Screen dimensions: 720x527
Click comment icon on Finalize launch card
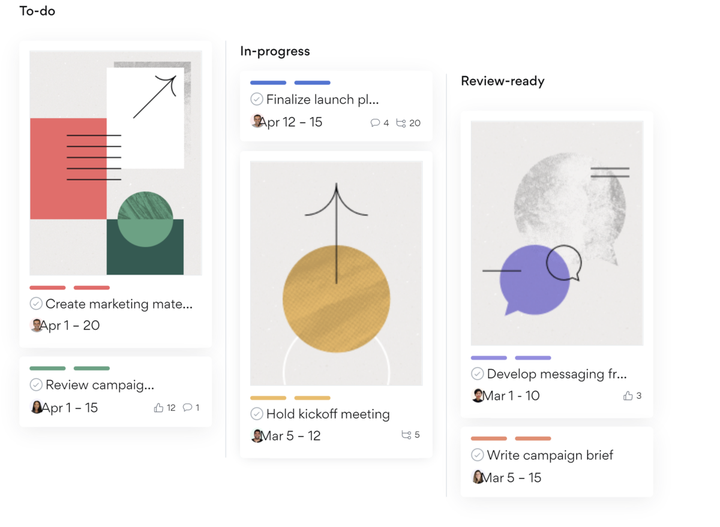pos(375,123)
